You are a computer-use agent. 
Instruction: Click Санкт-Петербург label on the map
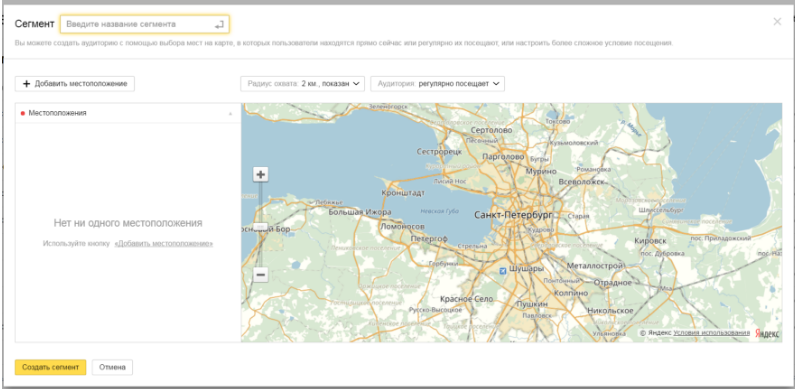tap(514, 215)
